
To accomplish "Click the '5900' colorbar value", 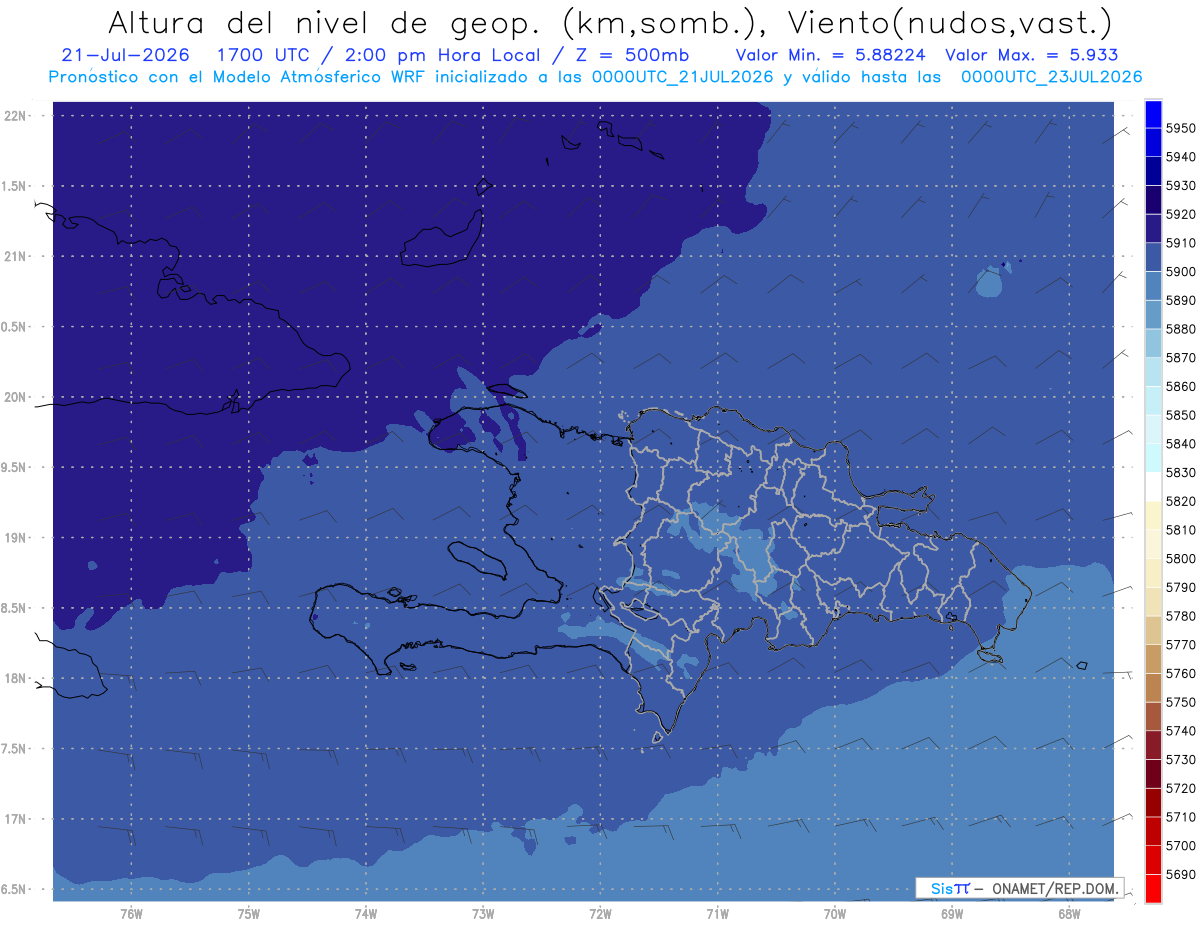I will 1181,271.
